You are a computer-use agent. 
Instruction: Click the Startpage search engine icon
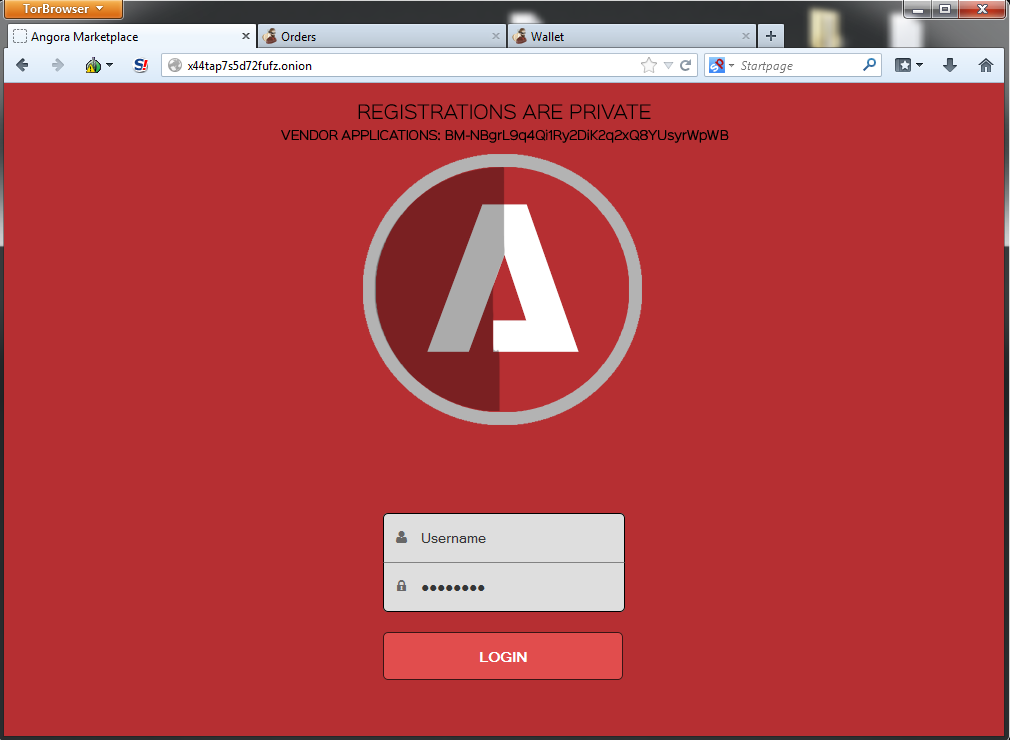pos(717,65)
